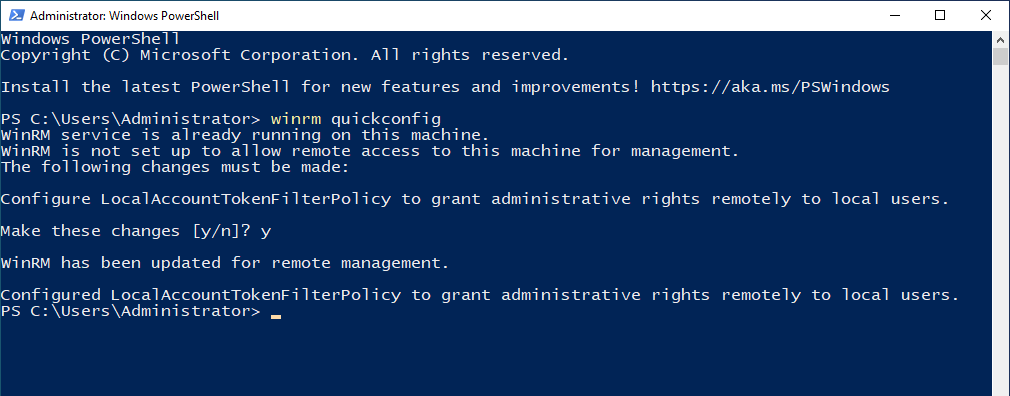The height and width of the screenshot is (396, 1010).
Task: Click "WinRM is not set up" line
Action: coord(370,151)
